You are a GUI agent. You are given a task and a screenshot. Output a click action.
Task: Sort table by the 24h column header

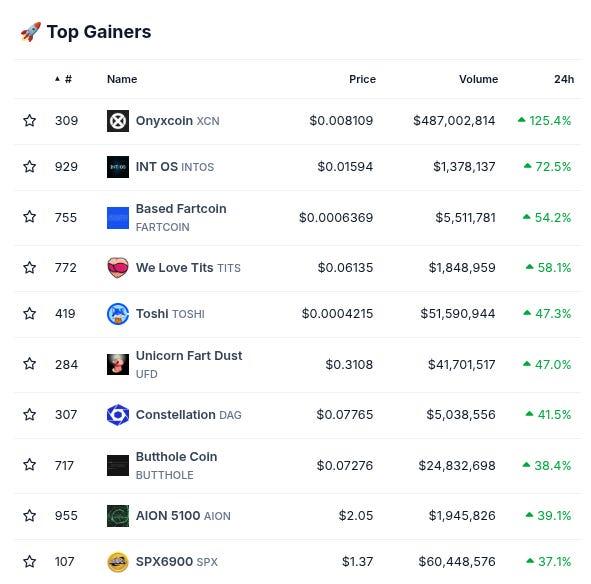coord(564,79)
